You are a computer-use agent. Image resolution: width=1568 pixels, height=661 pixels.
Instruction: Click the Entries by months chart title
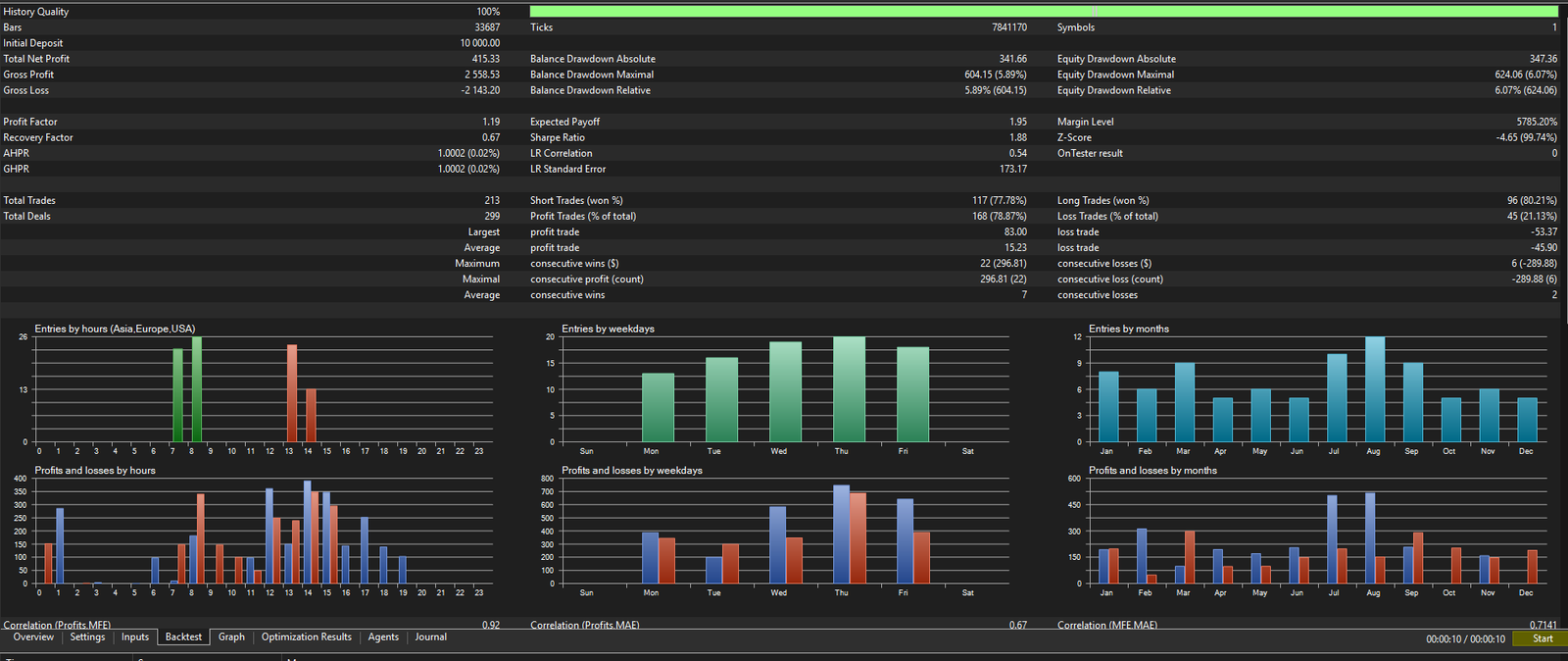click(1129, 329)
